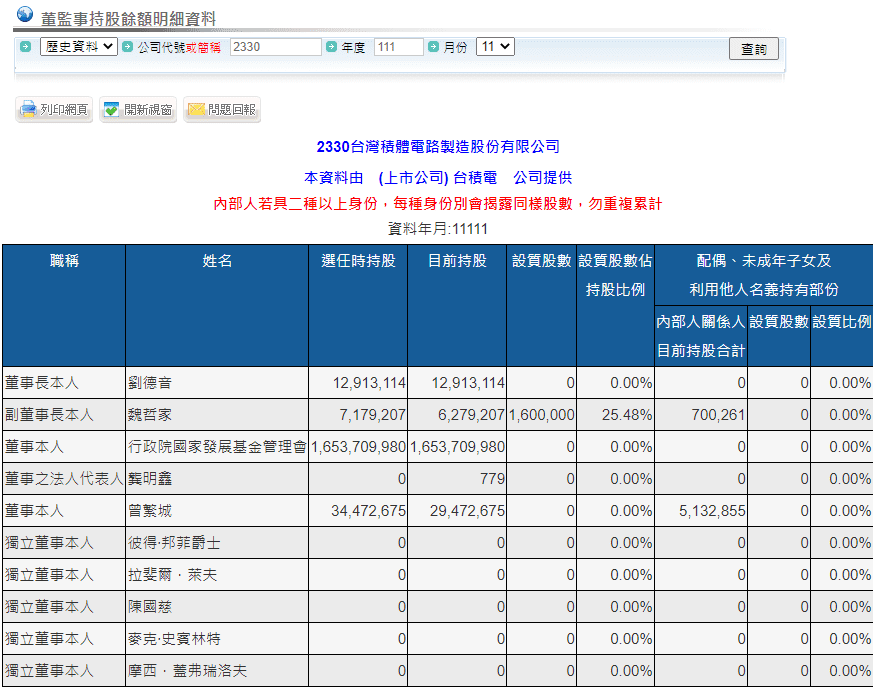The width and height of the screenshot is (873, 687).
Task: Click the 職稱 column header
Action: click(64, 261)
